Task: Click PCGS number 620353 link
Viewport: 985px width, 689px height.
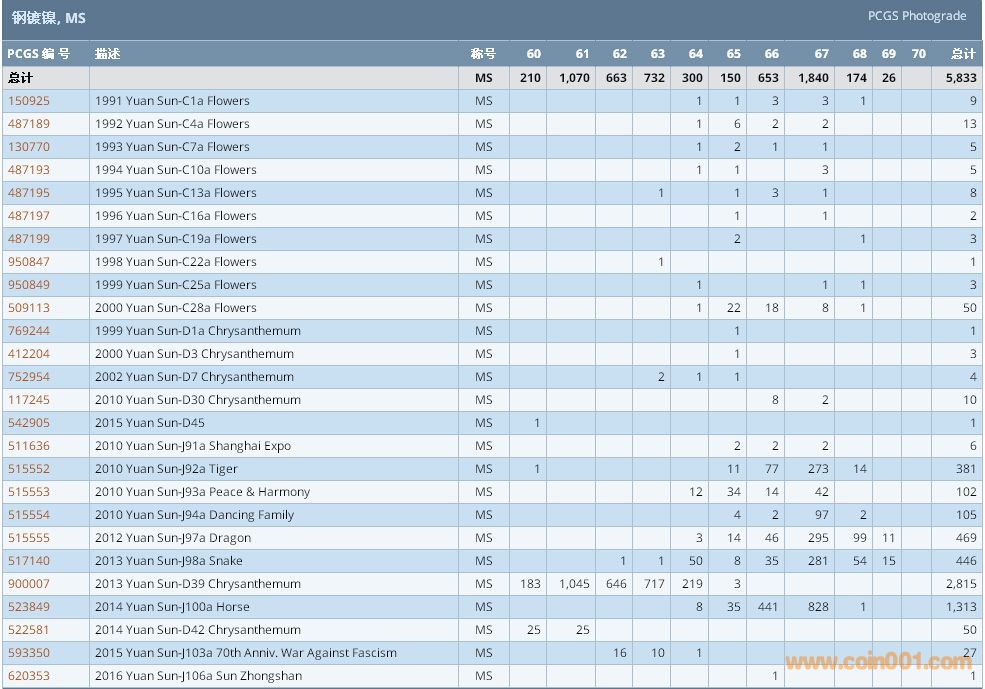Action: (28, 676)
